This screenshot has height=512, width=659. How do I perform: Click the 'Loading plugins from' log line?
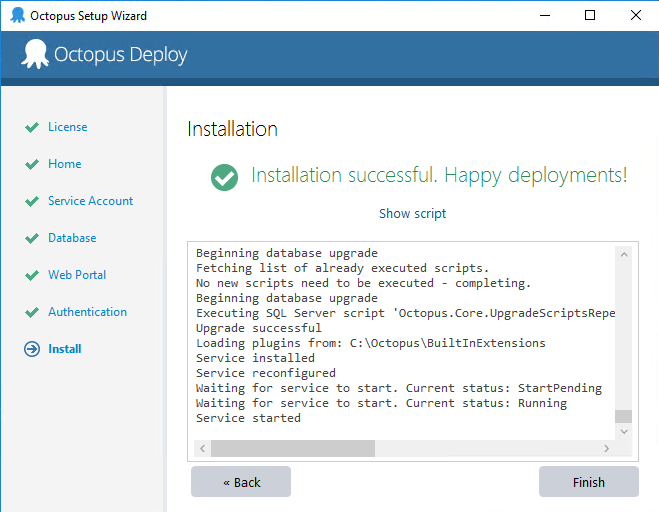pyautogui.click(x=371, y=343)
